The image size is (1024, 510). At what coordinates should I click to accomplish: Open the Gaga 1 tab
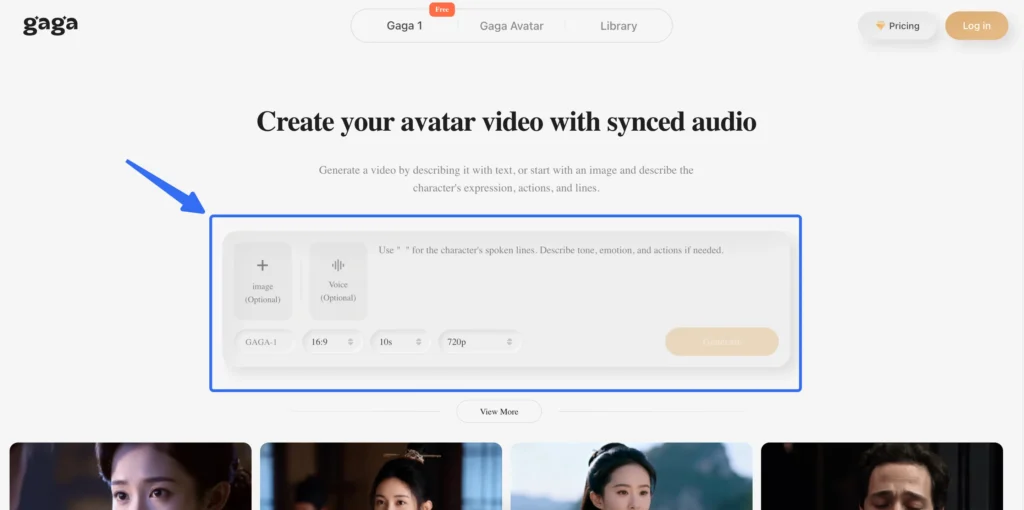[404, 26]
